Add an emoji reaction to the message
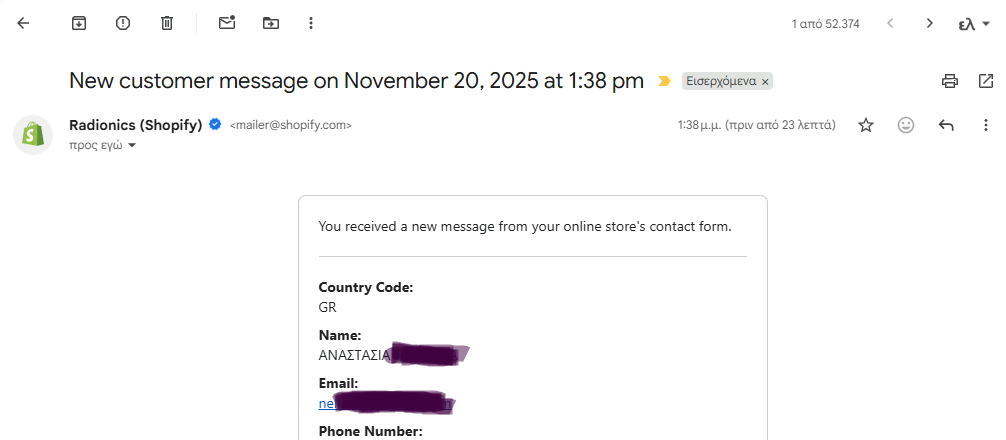Screen dimensions: 1006x440 coord(906,125)
